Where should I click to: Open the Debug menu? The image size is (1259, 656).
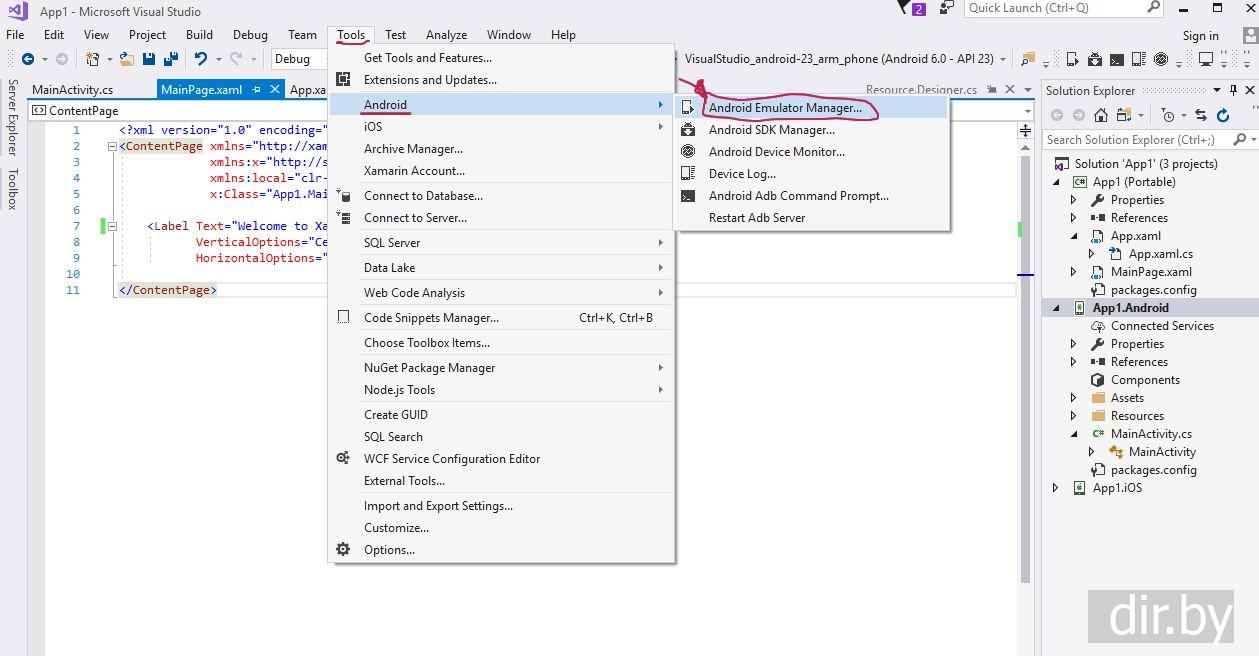[x=250, y=34]
